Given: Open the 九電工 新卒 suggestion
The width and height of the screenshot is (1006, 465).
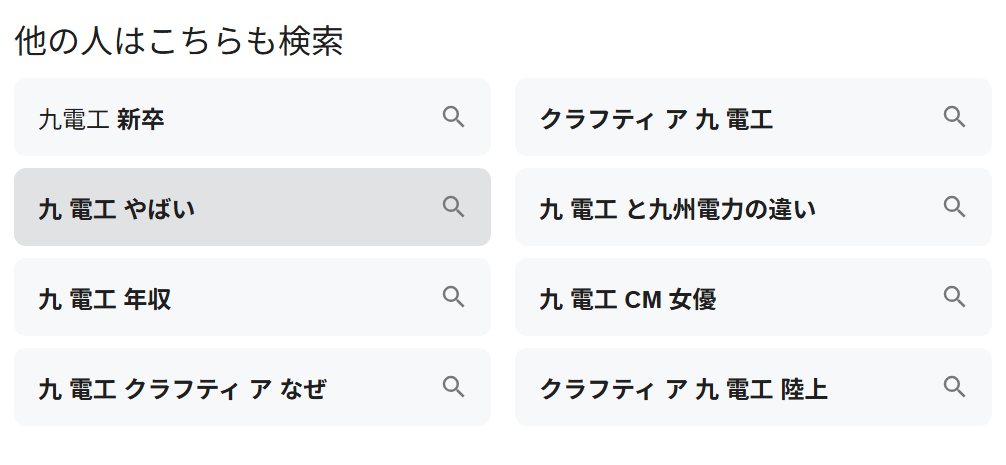Looking at the screenshot, I should tap(101, 120).
